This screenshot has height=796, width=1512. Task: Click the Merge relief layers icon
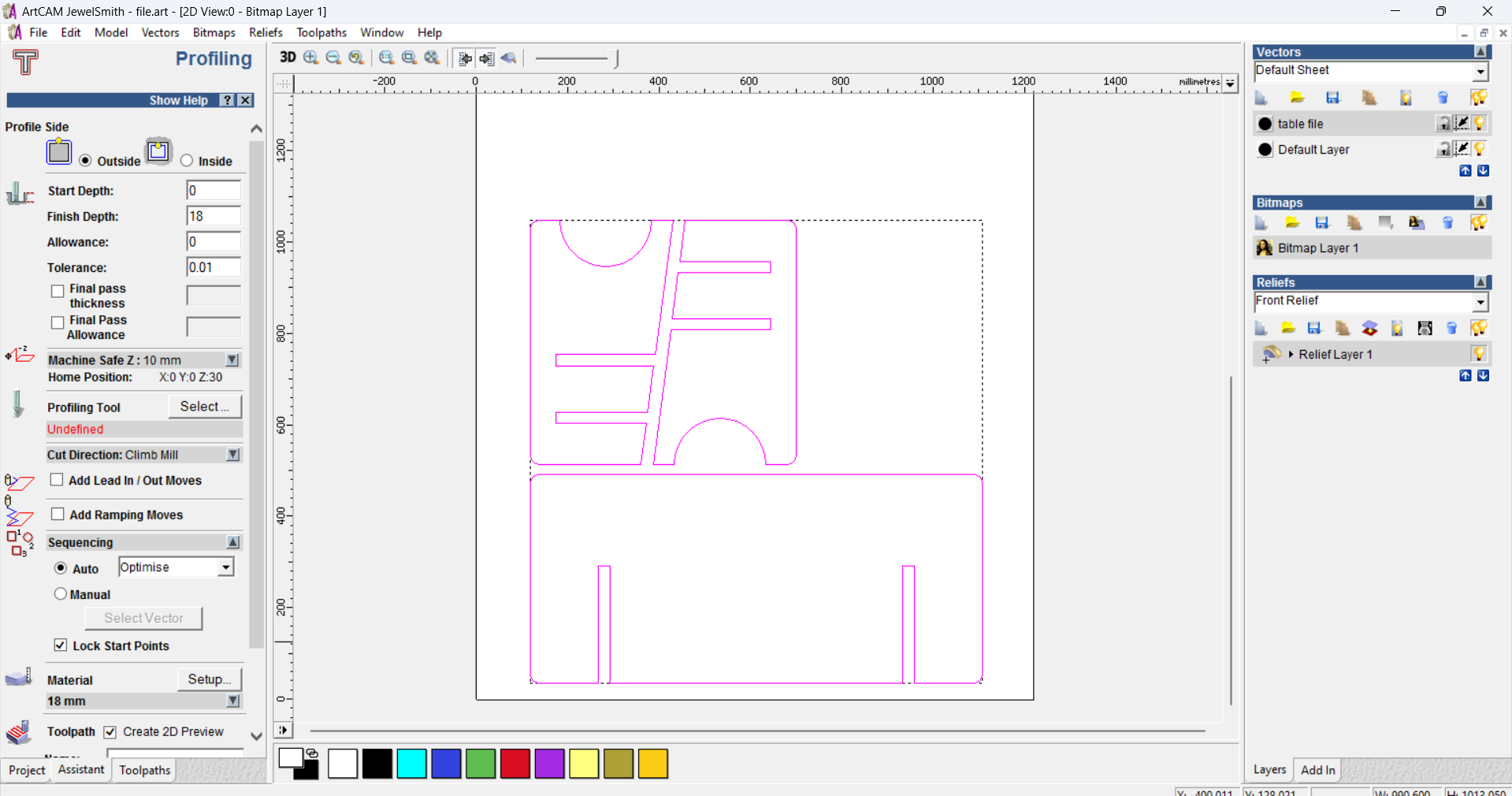pos(1370,328)
